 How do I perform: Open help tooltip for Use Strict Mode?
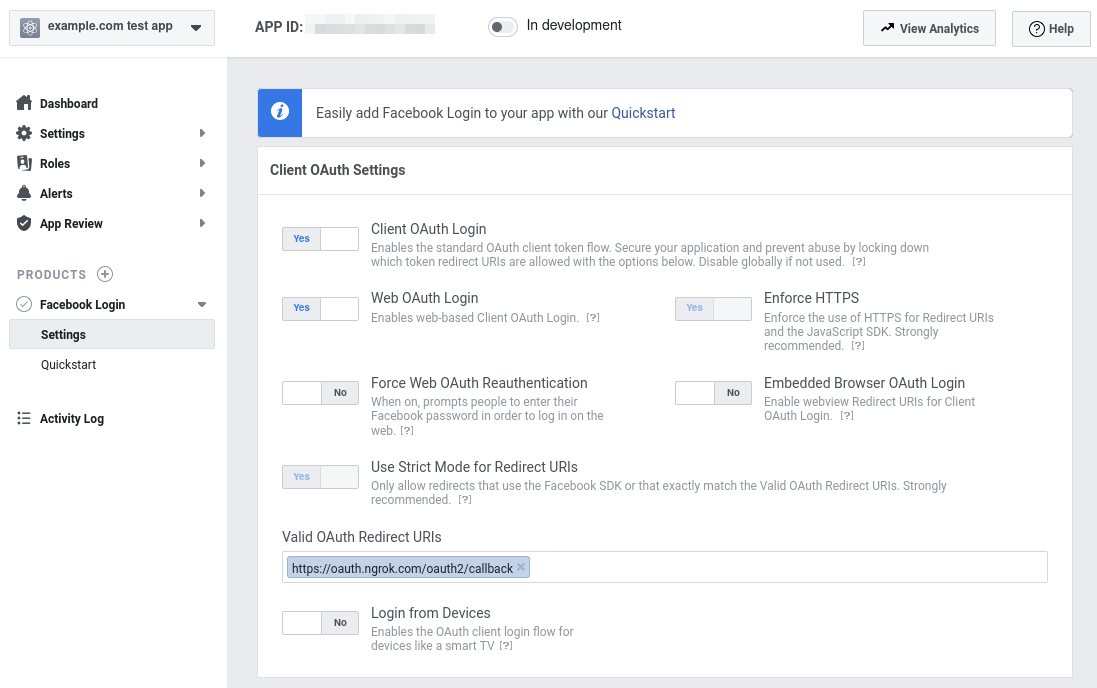tap(465, 500)
